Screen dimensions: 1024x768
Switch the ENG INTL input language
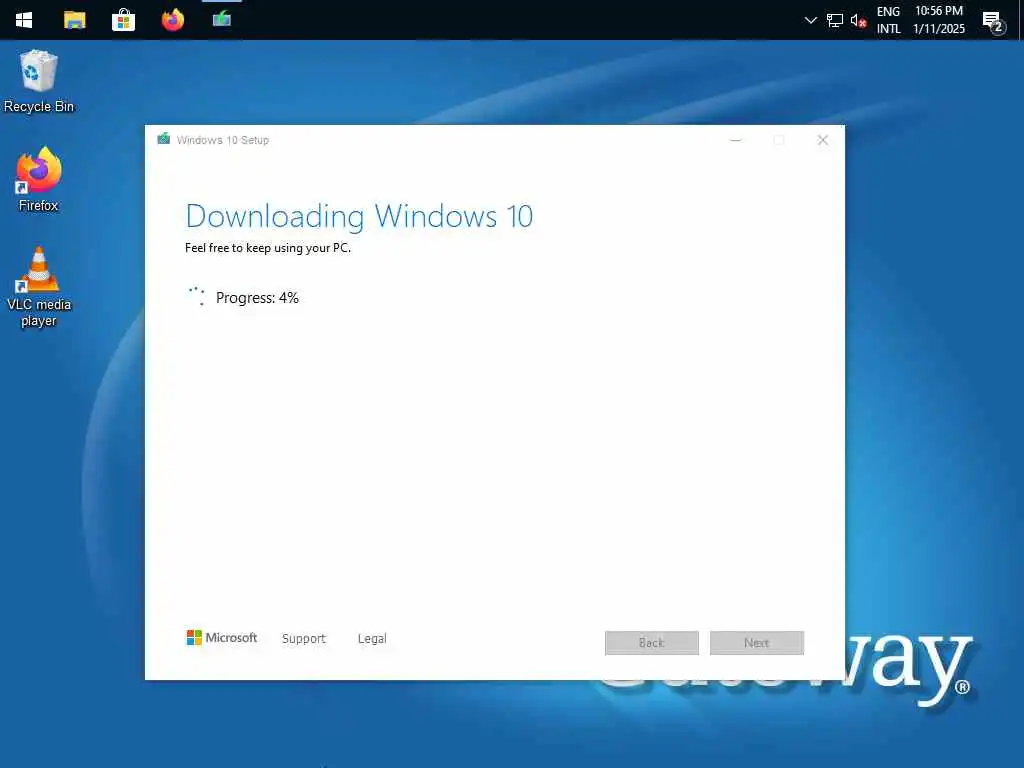click(x=888, y=20)
